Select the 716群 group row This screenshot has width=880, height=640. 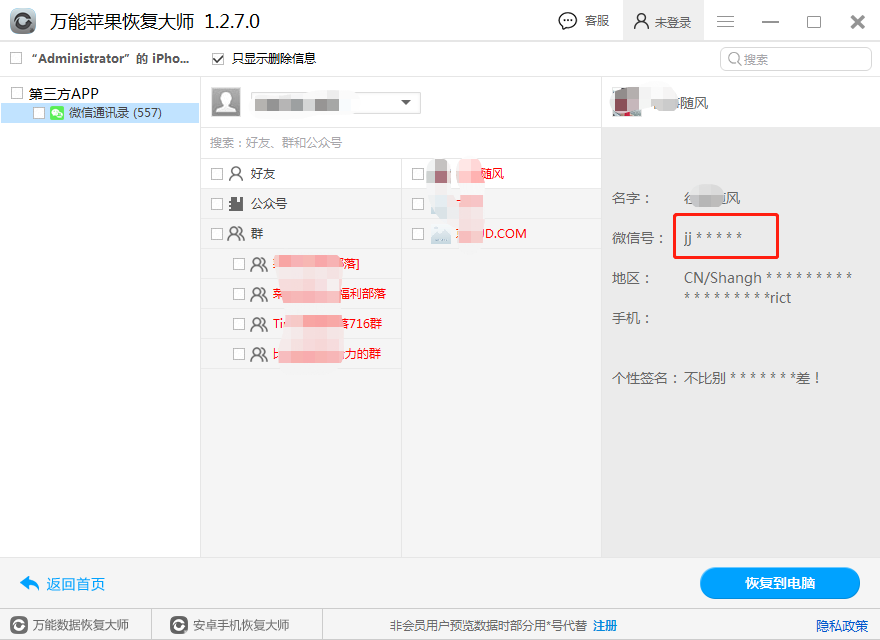(x=301, y=324)
